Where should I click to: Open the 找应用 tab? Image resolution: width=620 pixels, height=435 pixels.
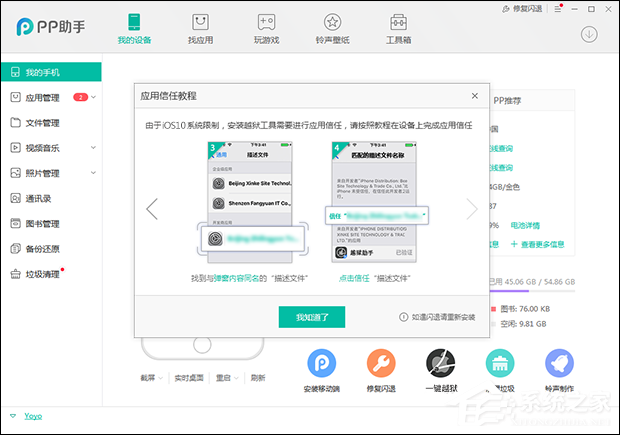coord(200,28)
